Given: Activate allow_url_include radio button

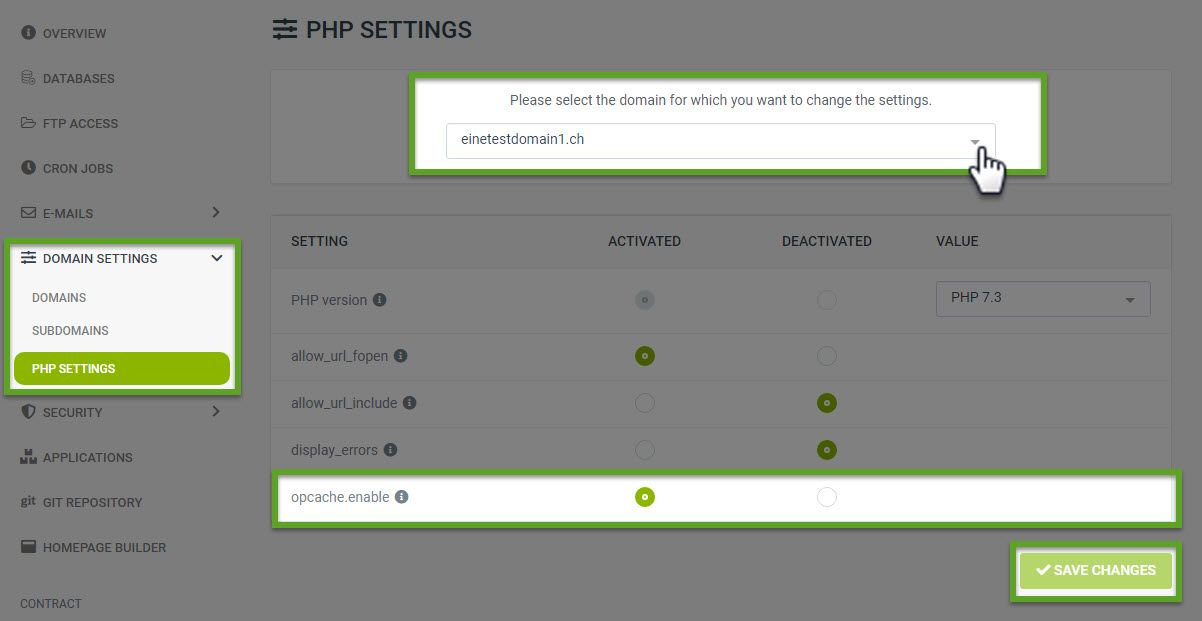Looking at the screenshot, I should coord(645,403).
